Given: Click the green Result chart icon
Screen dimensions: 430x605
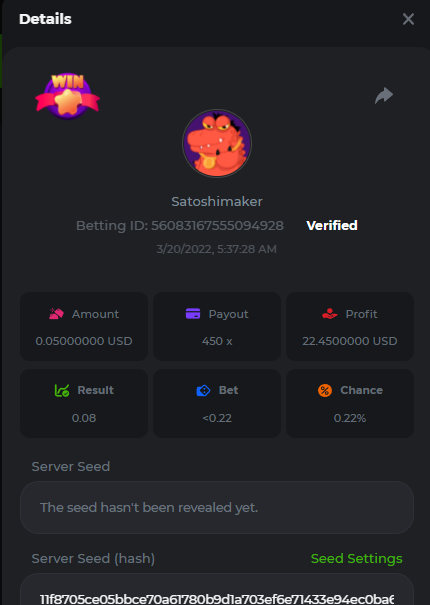Looking at the screenshot, I should (x=62, y=390).
